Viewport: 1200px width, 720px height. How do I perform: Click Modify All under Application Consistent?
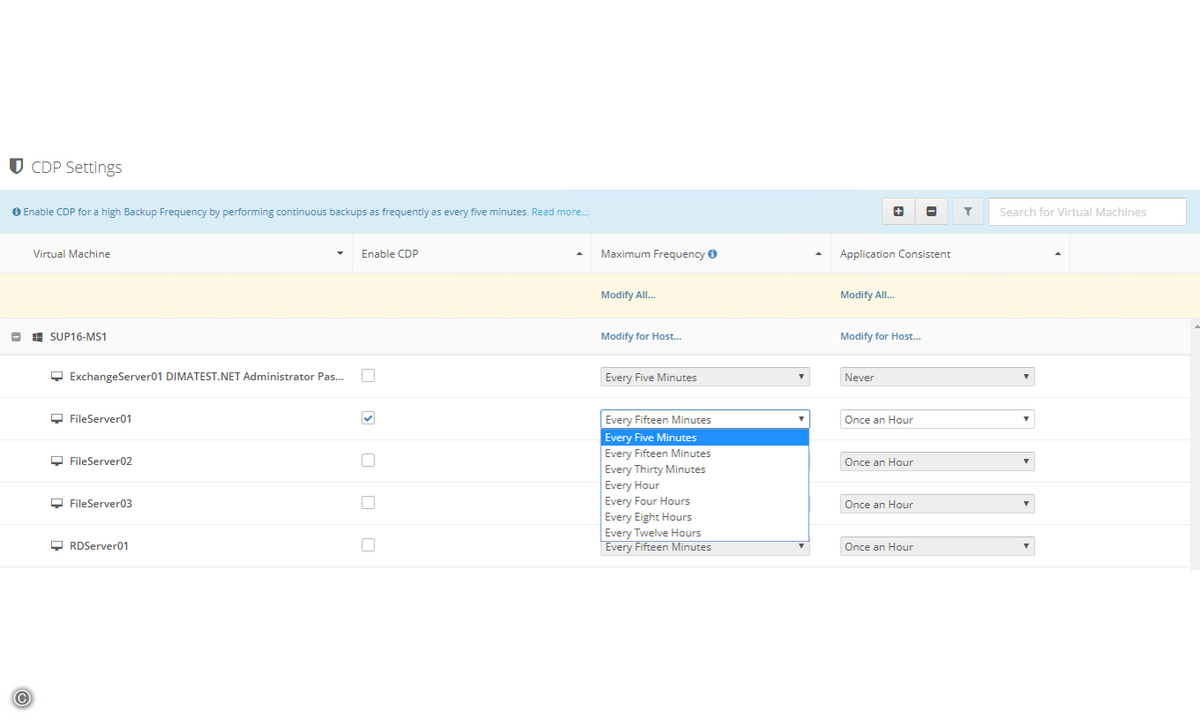click(867, 295)
